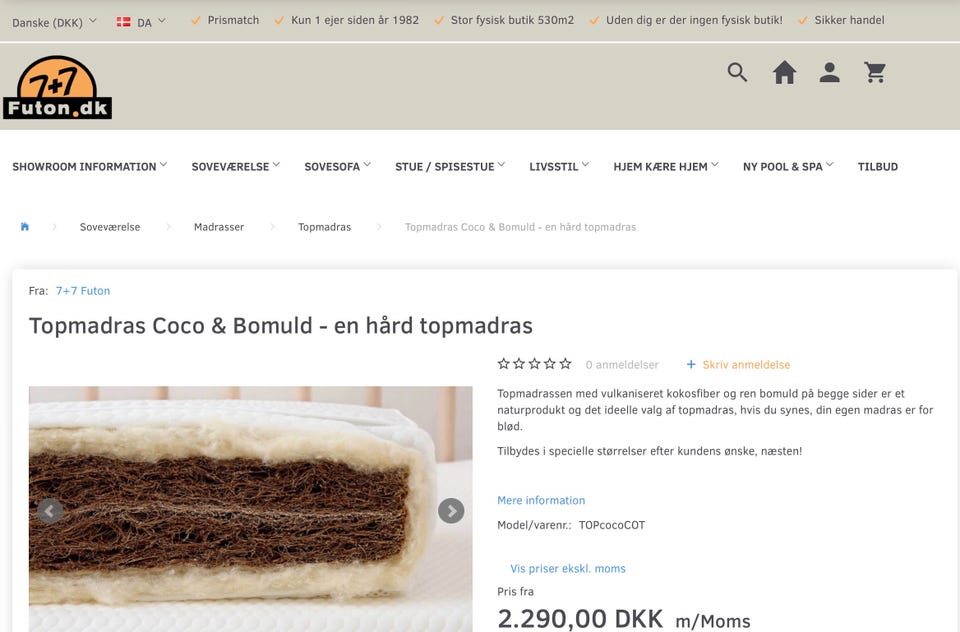Click Vis priser ekskl. moms link
The width and height of the screenshot is (960, 632).
[568, 568]
